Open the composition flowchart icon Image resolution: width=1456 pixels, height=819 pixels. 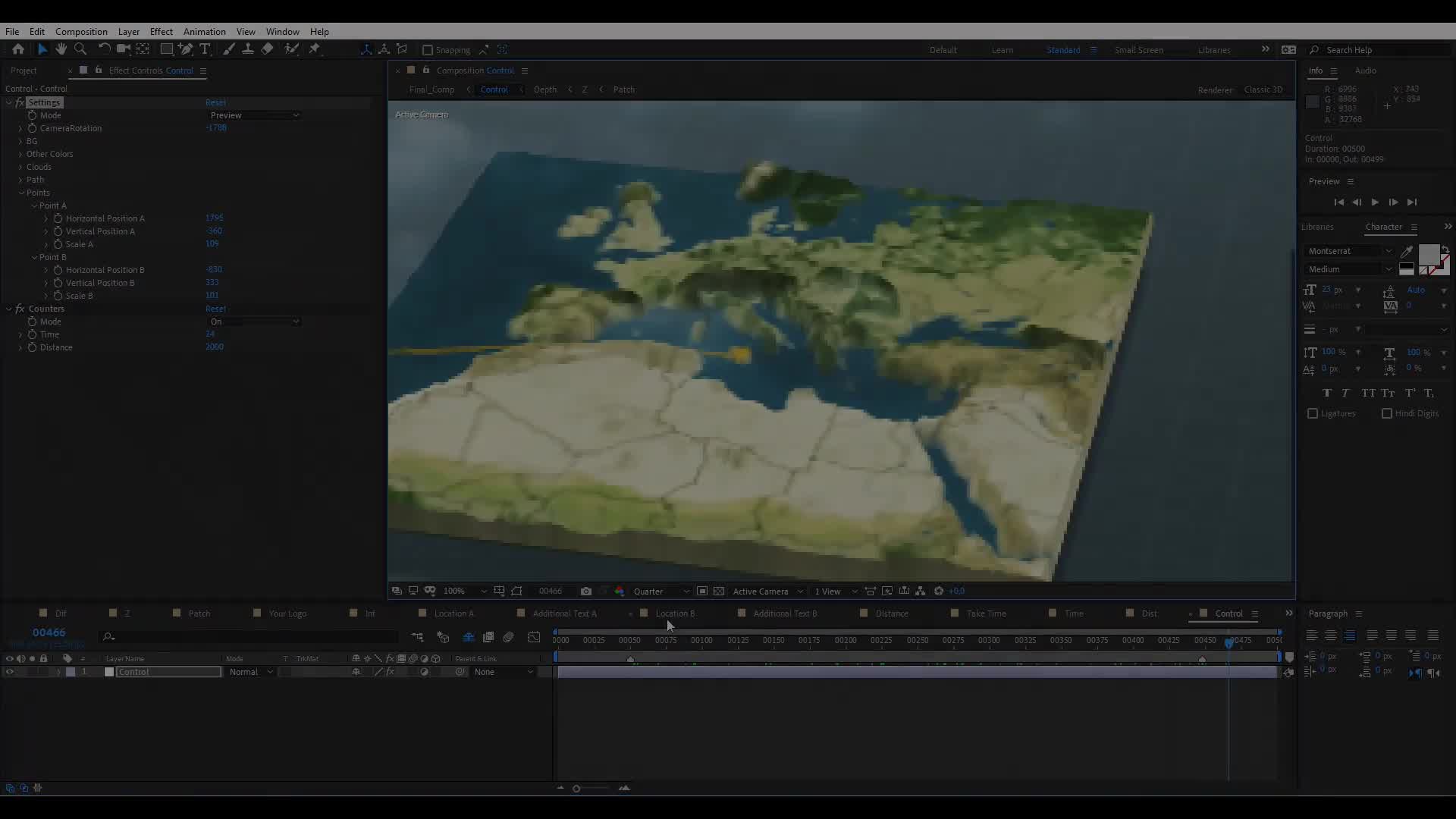click(x=921, y=591)
